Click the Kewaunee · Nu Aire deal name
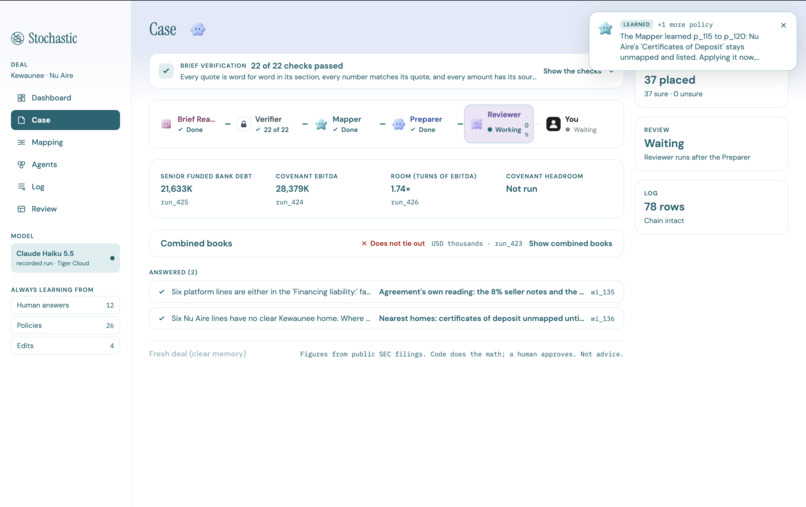The width and height of the screenshot is (806, 507). pos(42,76)
